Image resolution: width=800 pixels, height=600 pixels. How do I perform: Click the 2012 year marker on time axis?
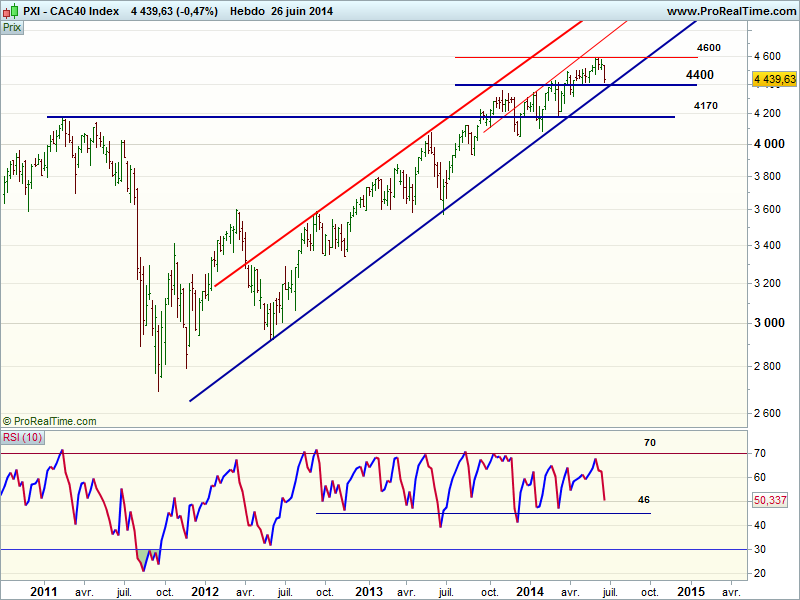pyautogui.click(x=205, y=591)
